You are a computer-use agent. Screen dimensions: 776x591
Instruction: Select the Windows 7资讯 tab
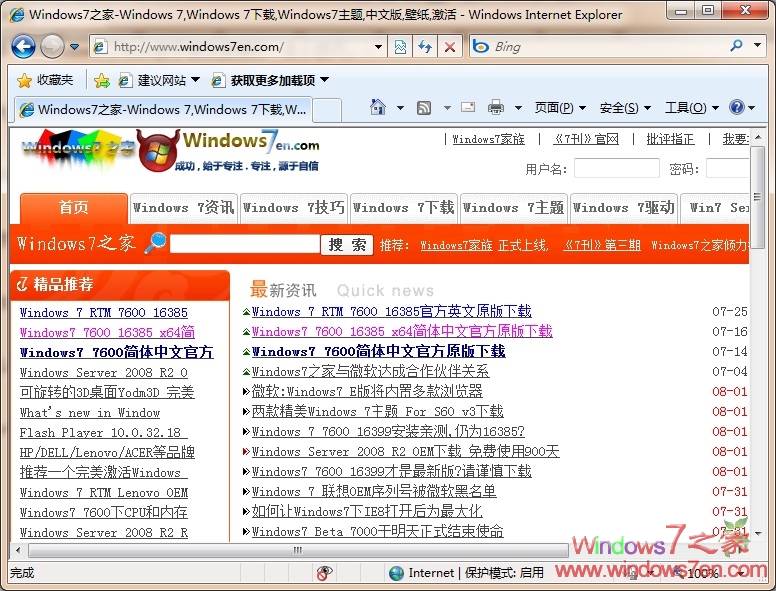click(184, 207)
